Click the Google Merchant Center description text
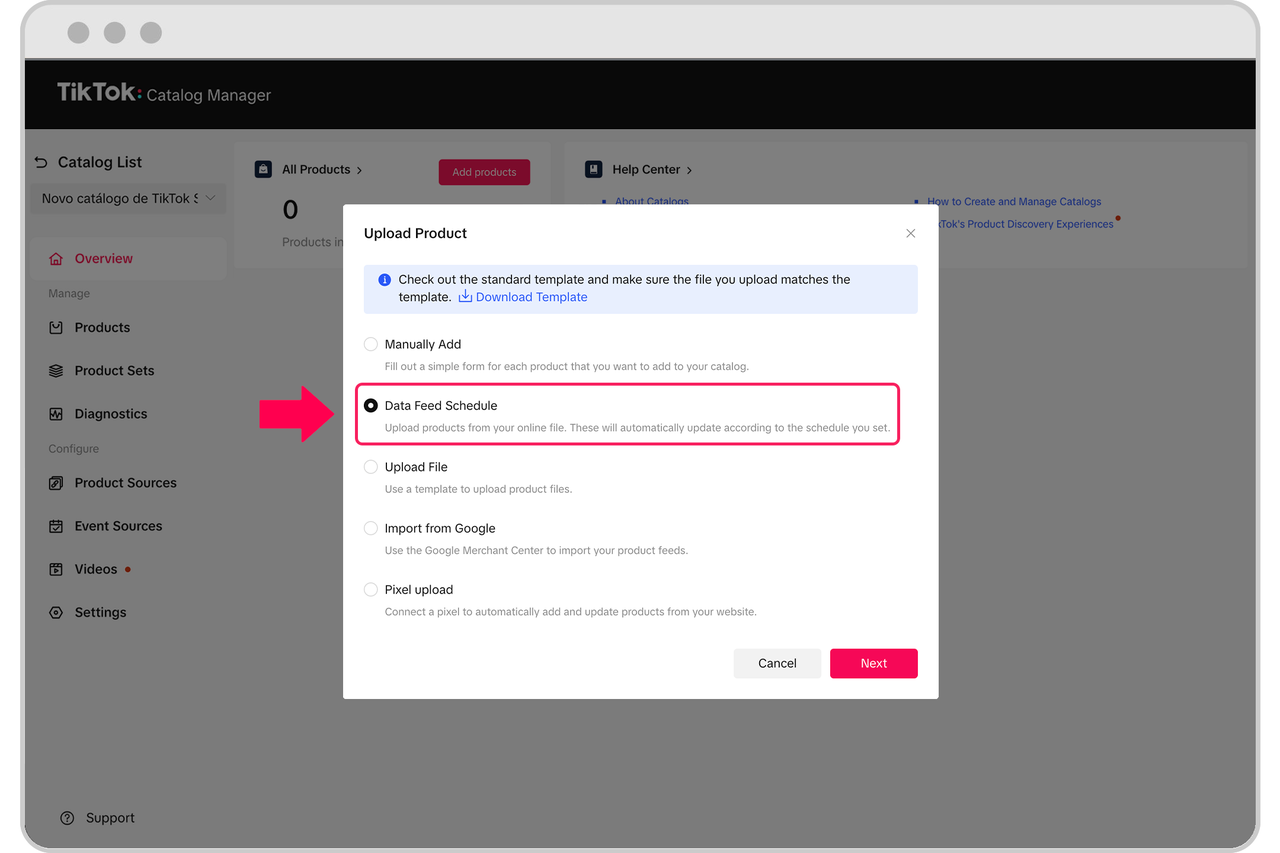The height and width of the screenshot is (853, 1280). pyautogui.click(x=536, y=550)
